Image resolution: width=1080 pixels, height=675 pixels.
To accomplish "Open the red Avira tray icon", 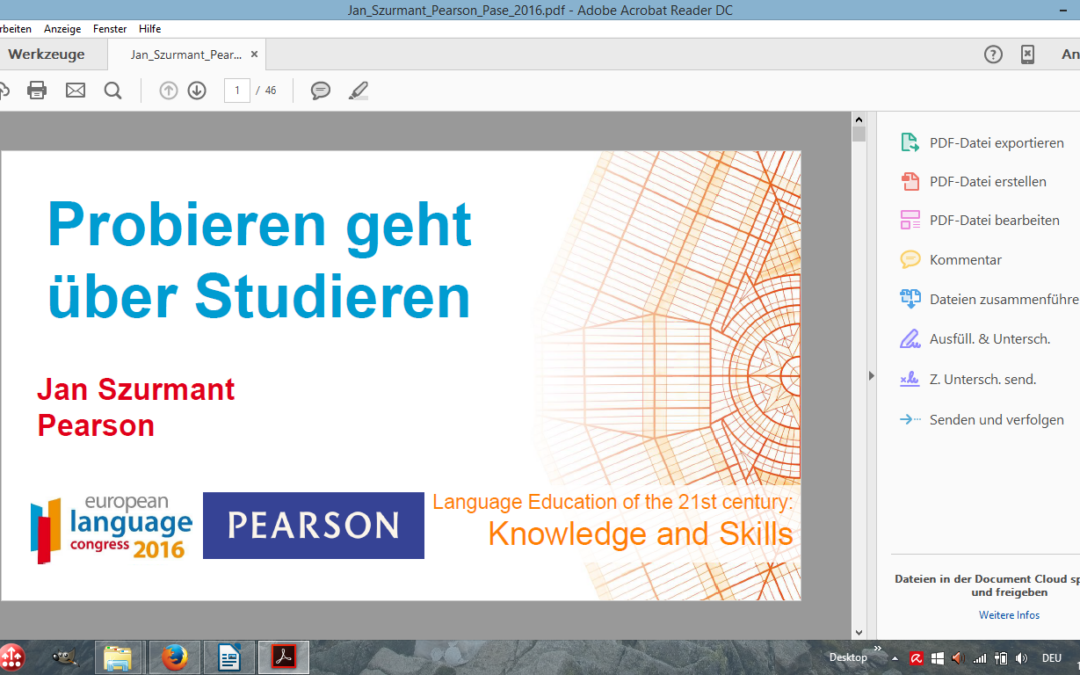I will (916, 658).
